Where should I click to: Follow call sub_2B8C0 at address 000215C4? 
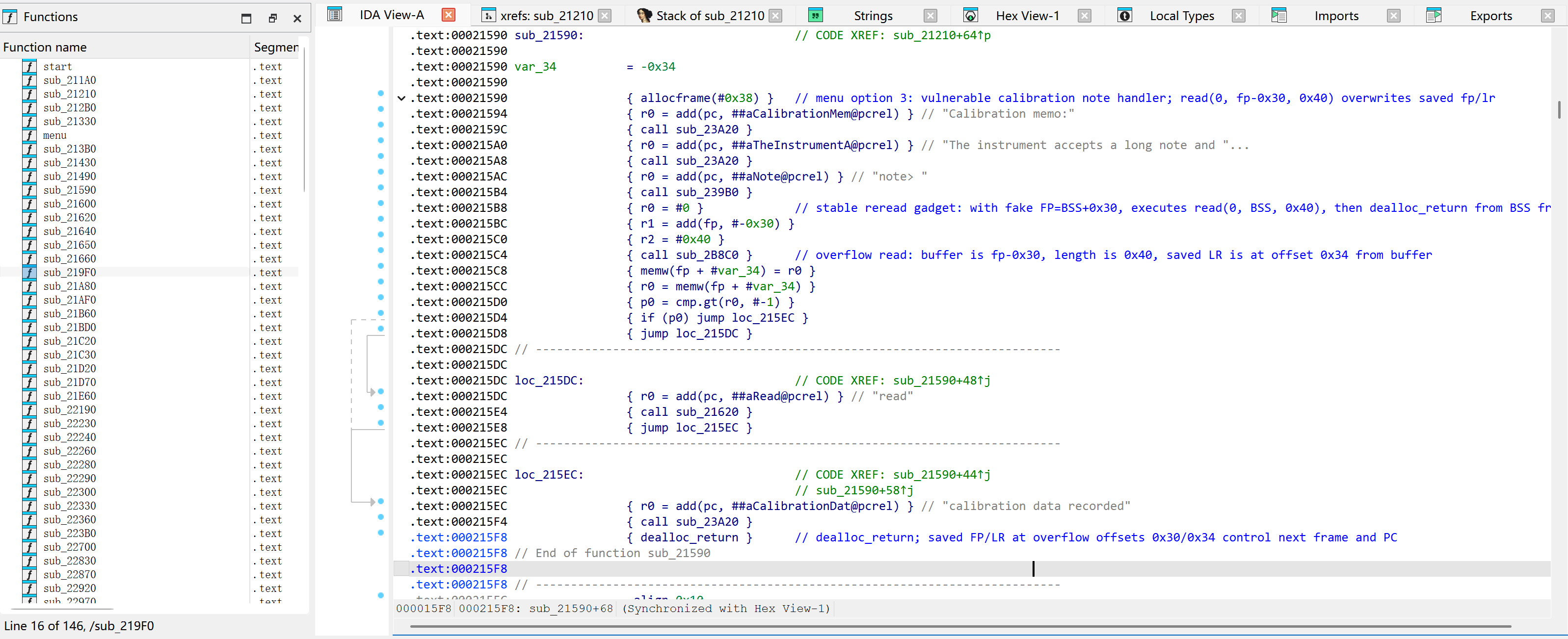[707, 255]
